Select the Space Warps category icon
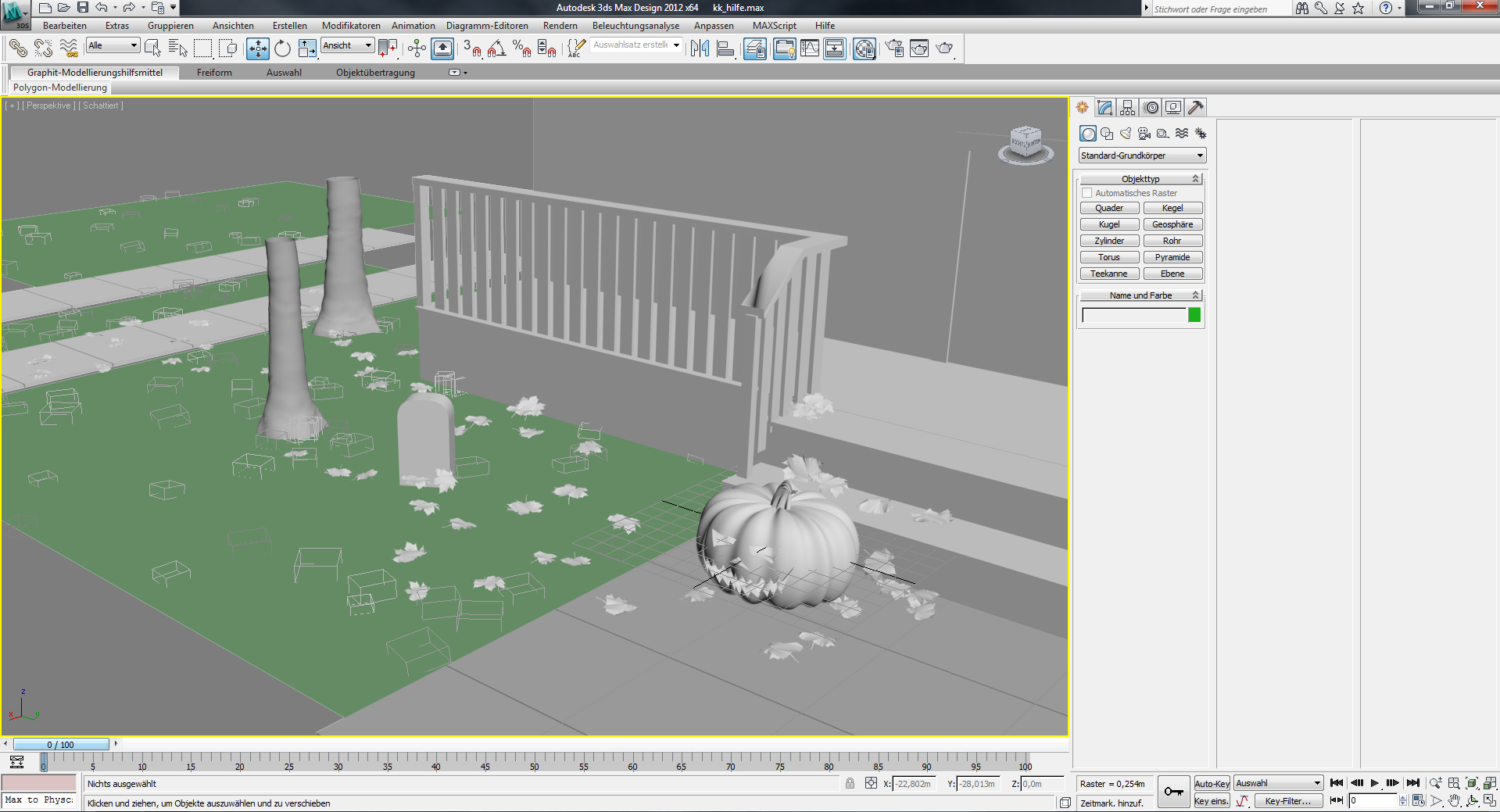The height and width of the screenshot is (812, 1500). pyautogui.click(x=1182, y=134)
